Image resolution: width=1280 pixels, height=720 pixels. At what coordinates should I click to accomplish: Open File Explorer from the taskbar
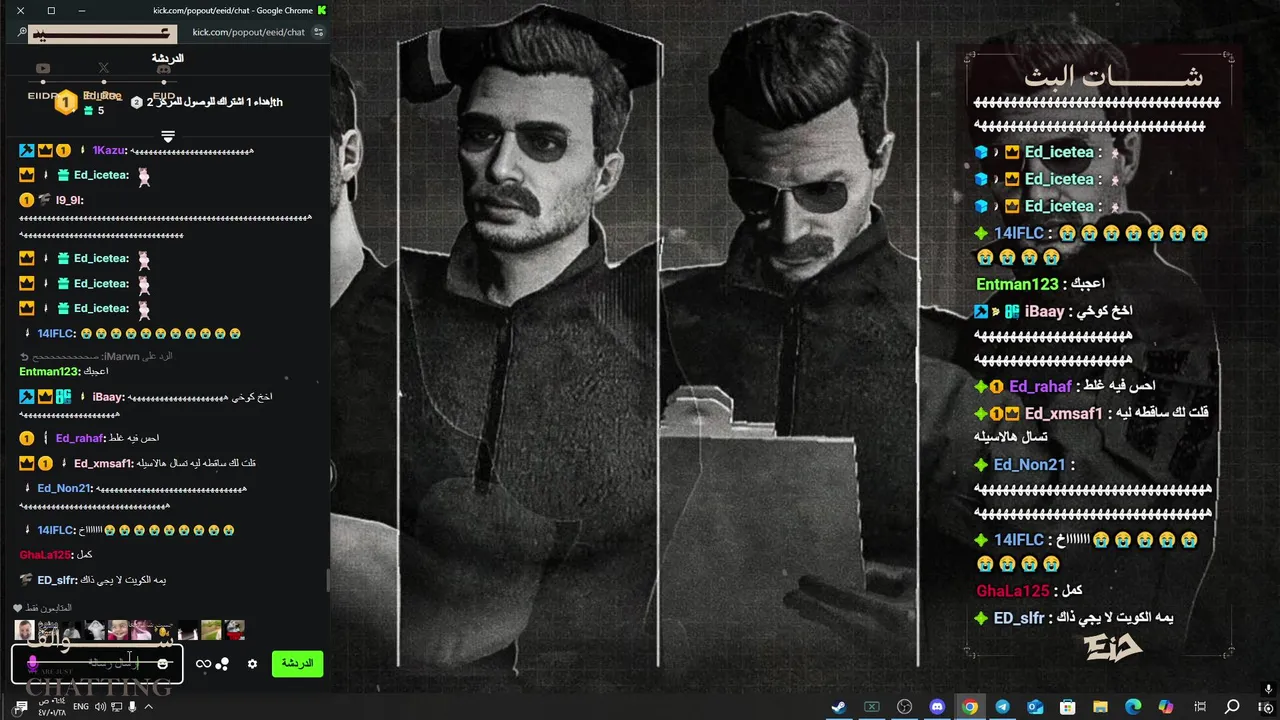click(1100, 707)
